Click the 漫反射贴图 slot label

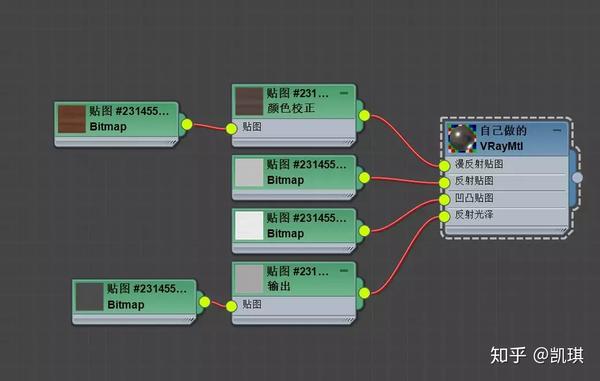pyautogui.click(x=479, y=164)
